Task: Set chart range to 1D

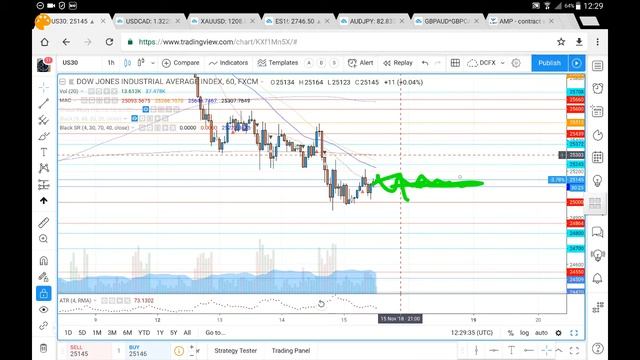Action: (68, 333)
